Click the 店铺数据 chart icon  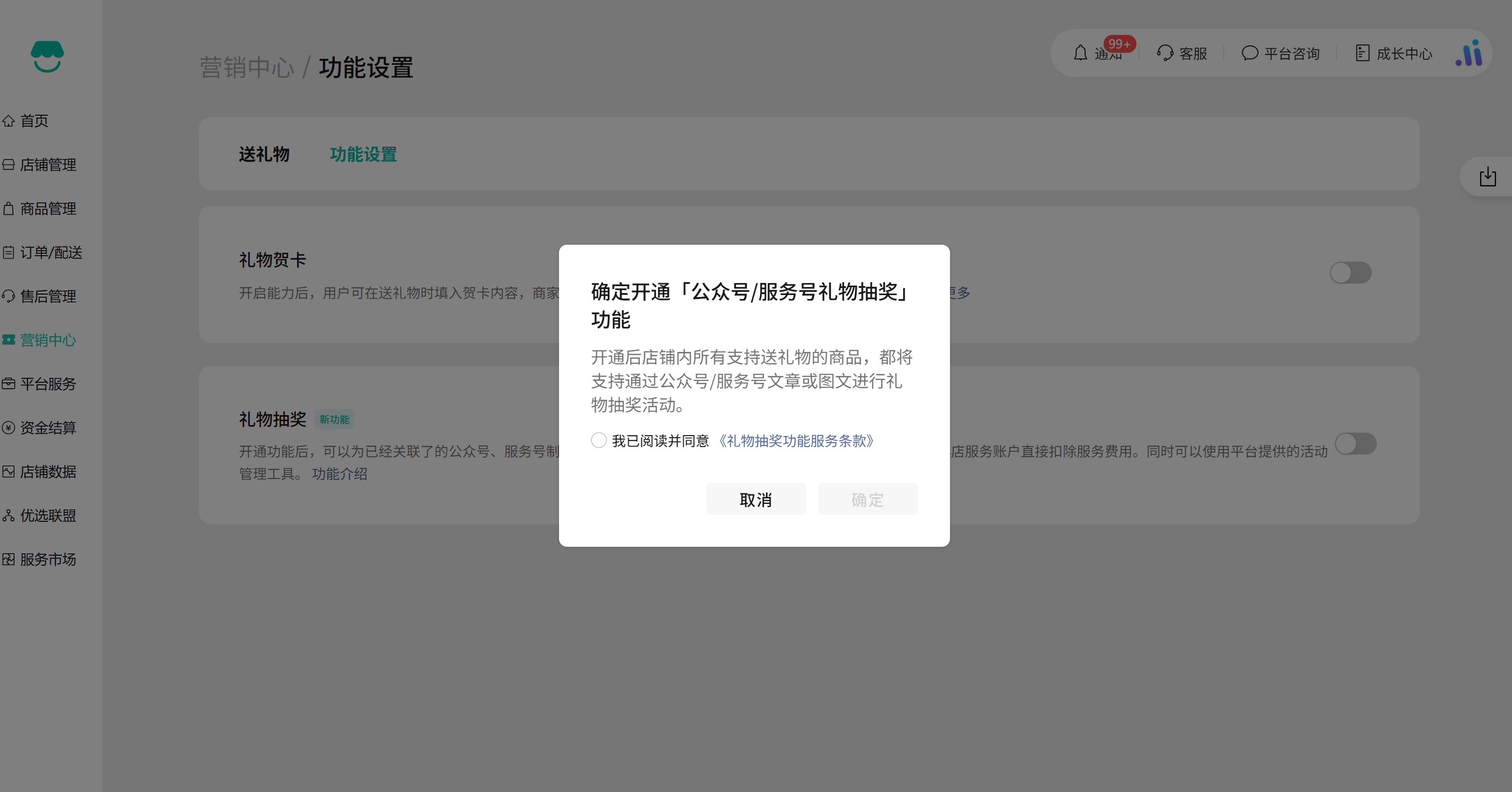pos(8,473)
